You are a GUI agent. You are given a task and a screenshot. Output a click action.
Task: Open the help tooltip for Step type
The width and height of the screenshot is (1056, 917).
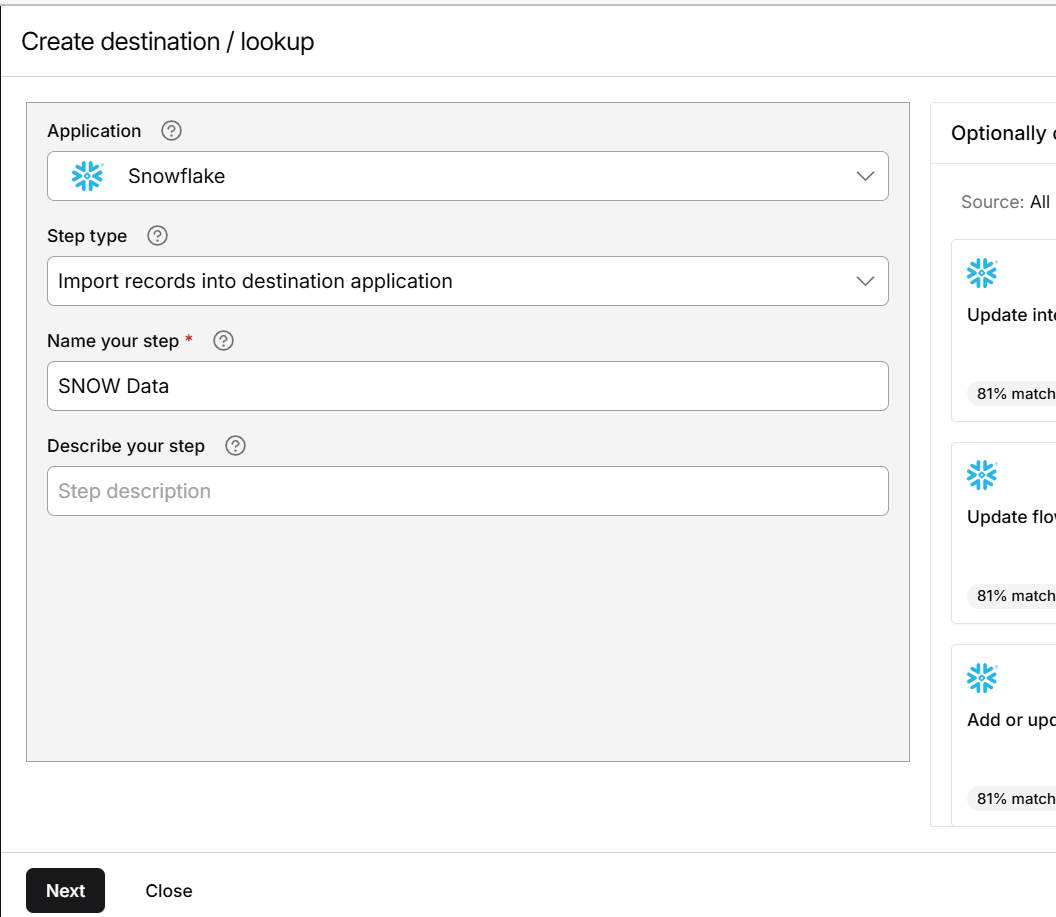(x=158, y=236)
